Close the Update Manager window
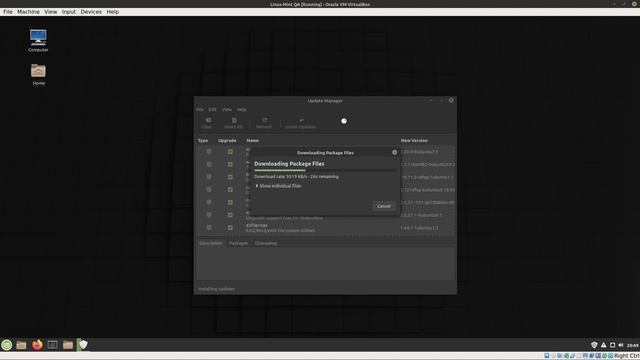The width and height of the screenshot is (640, 360). 451,100
